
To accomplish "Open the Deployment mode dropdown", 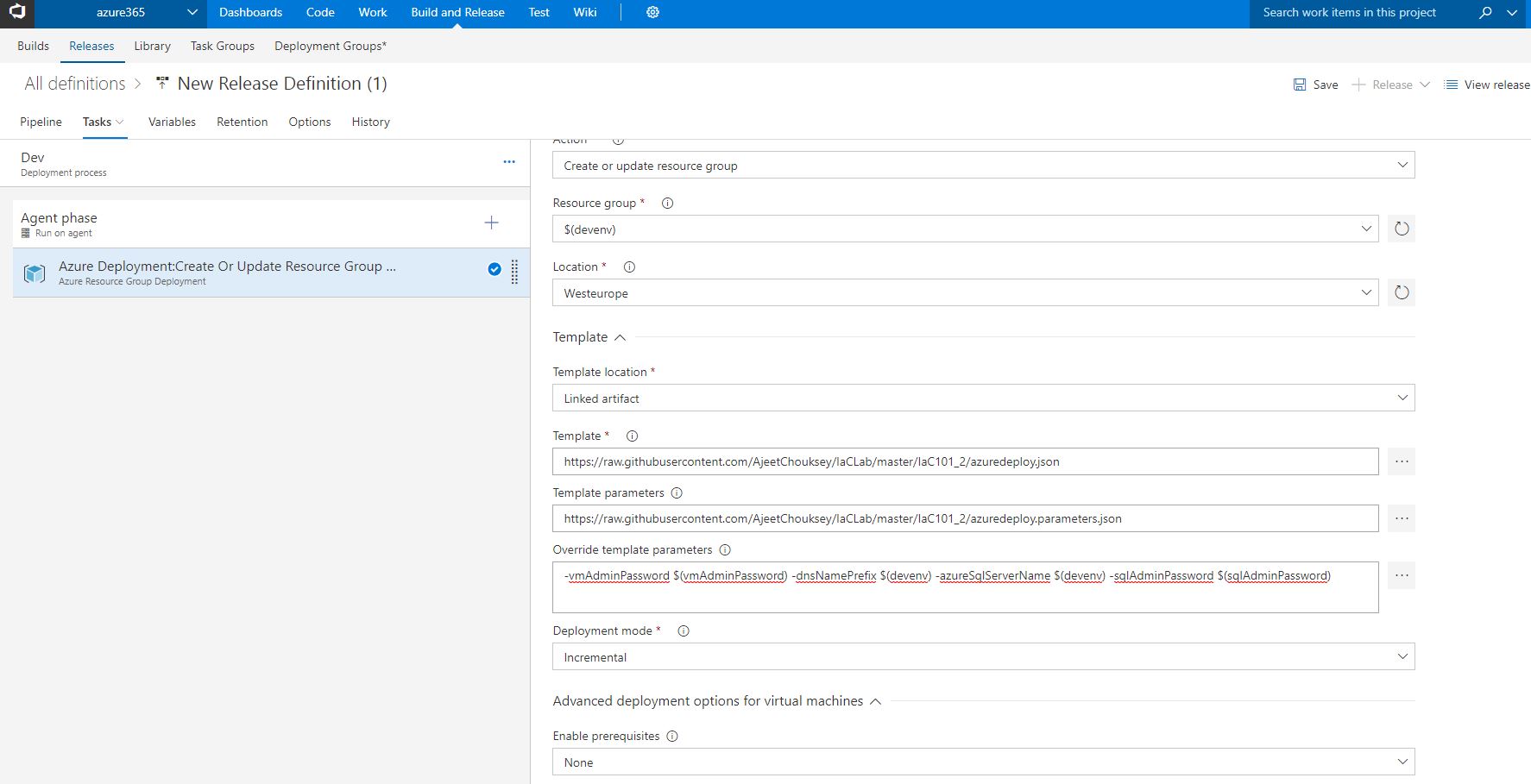I will click(x=983, y=656).
